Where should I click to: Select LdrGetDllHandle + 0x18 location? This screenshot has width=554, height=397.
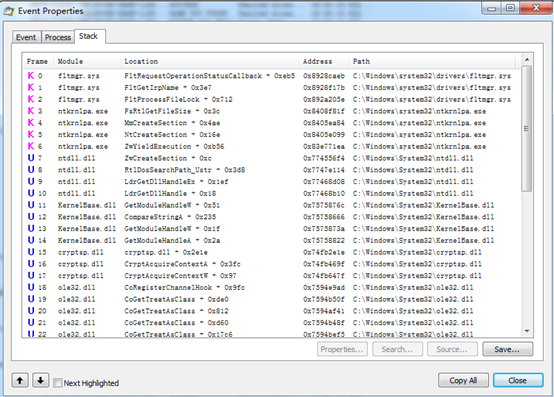click(170, 193)
